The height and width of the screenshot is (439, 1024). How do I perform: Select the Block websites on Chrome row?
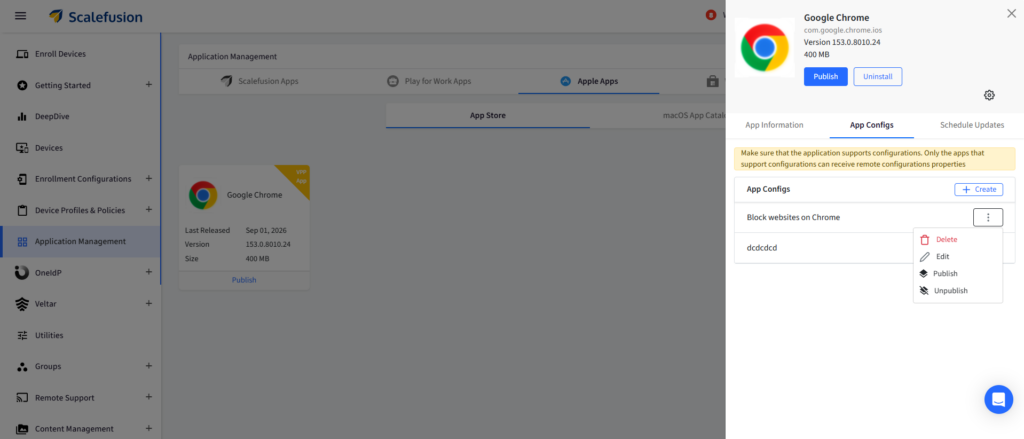[874, 218]
